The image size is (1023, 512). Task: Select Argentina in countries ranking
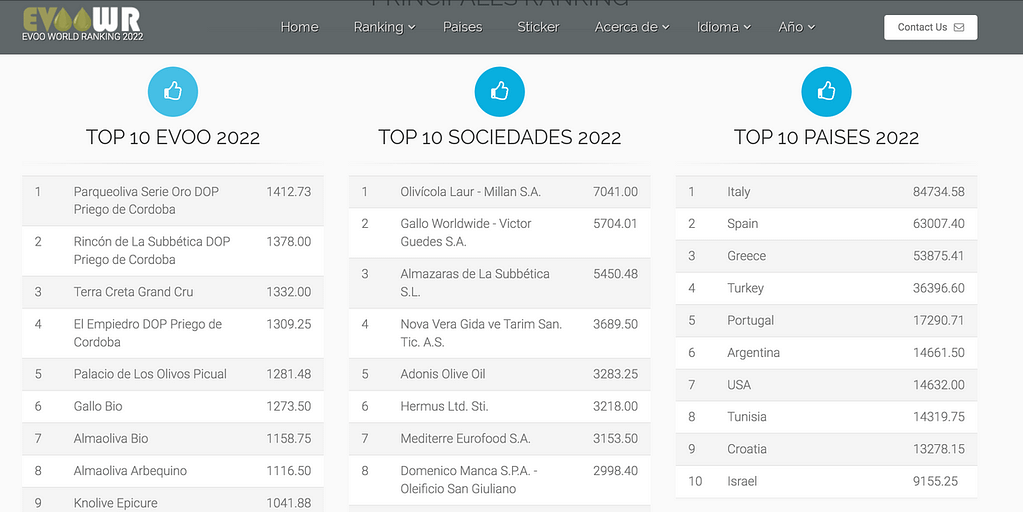coord(754,352)
